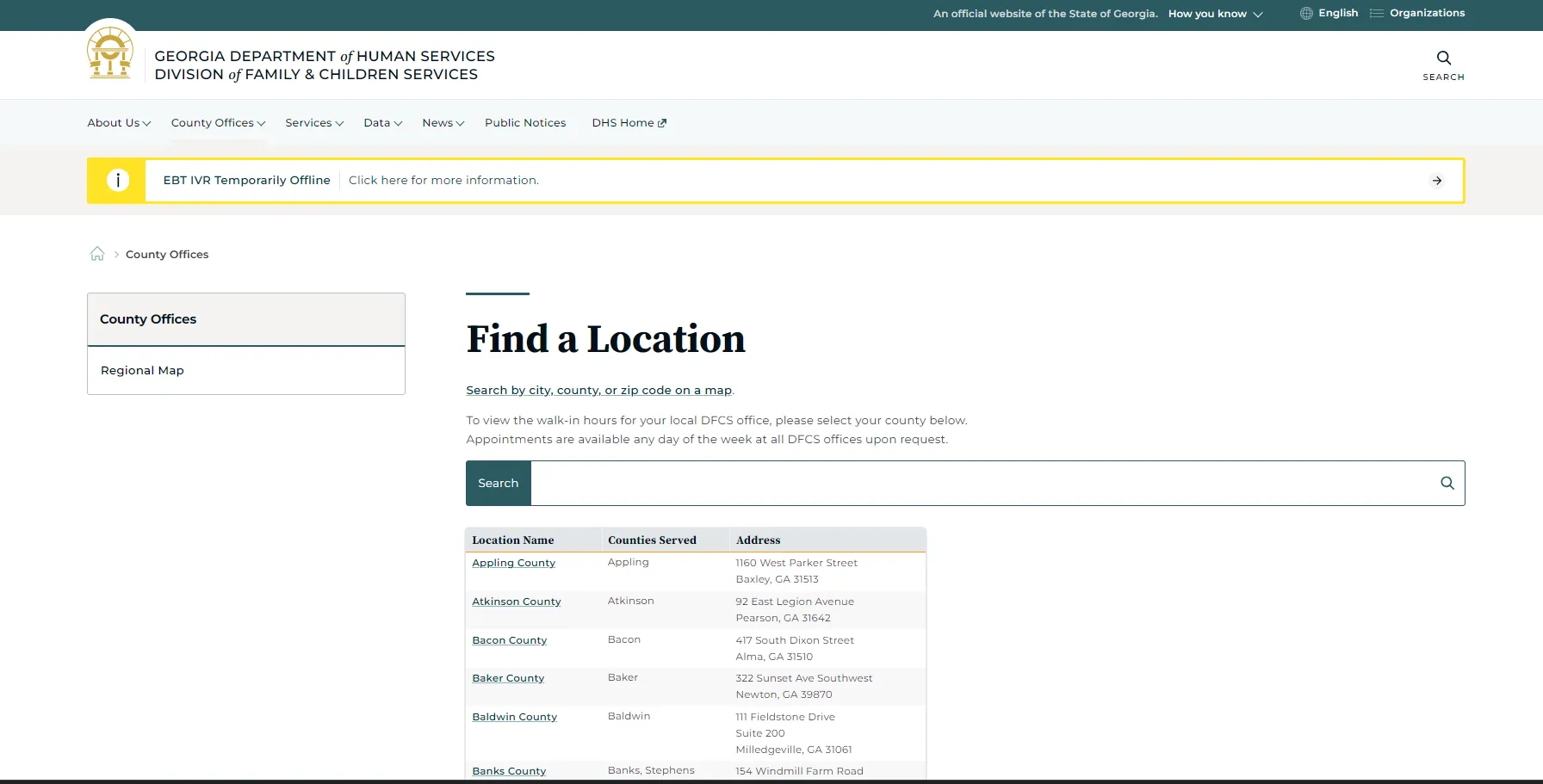Sort by Counties Served column header
The width and height of the screenshot is (1543, 784).
(652, 540)
